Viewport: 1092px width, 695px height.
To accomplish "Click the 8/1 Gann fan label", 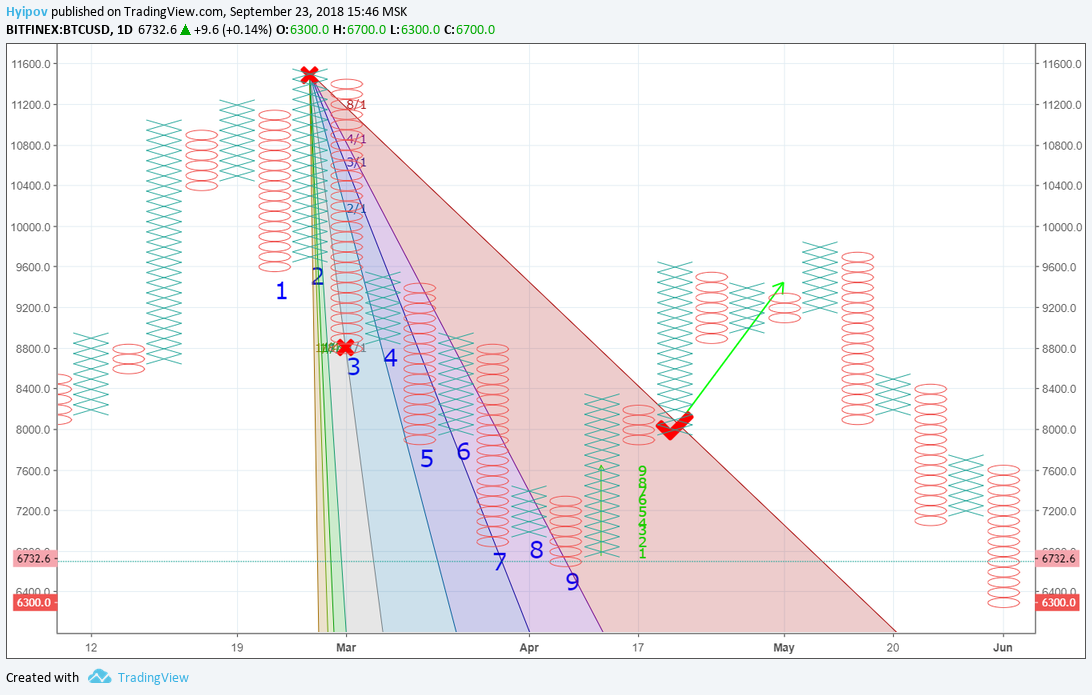I will coord(356,105).
